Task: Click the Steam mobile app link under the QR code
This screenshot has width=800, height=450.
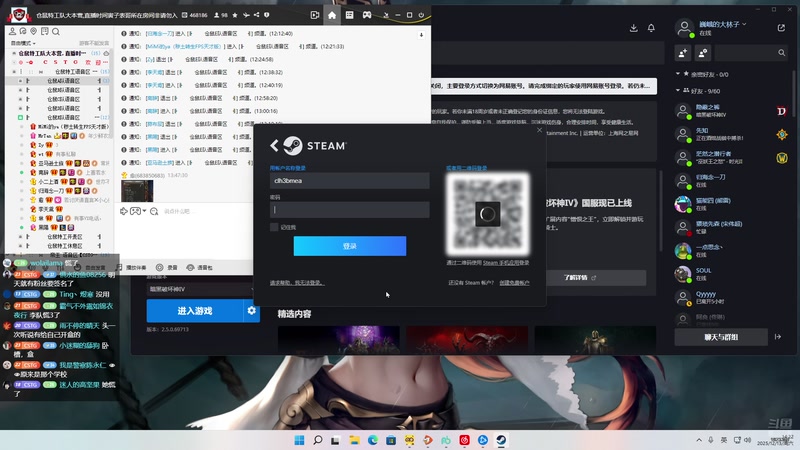Action: [506, 263]
